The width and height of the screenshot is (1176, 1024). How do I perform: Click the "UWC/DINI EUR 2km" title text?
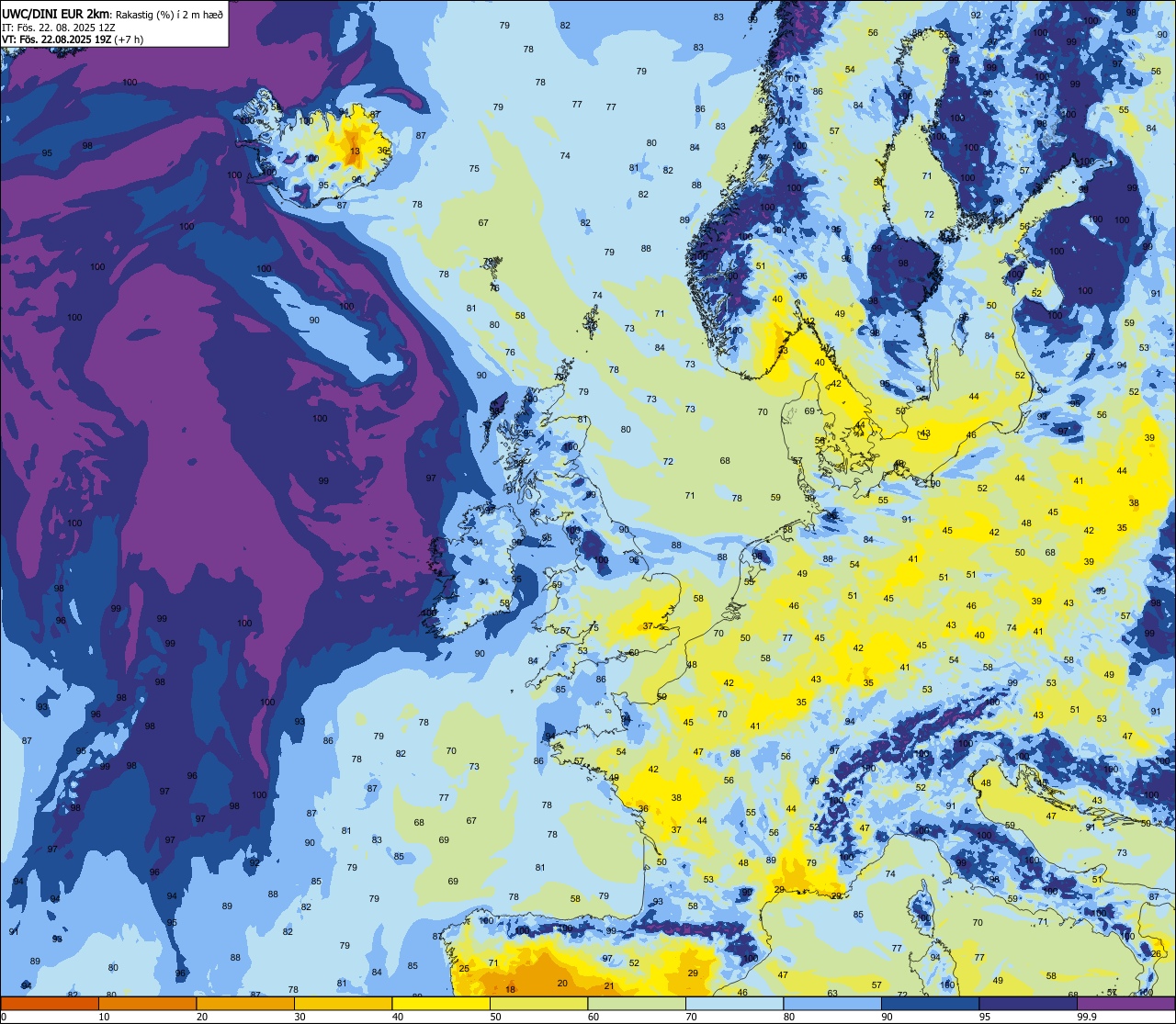coord(56,13)
